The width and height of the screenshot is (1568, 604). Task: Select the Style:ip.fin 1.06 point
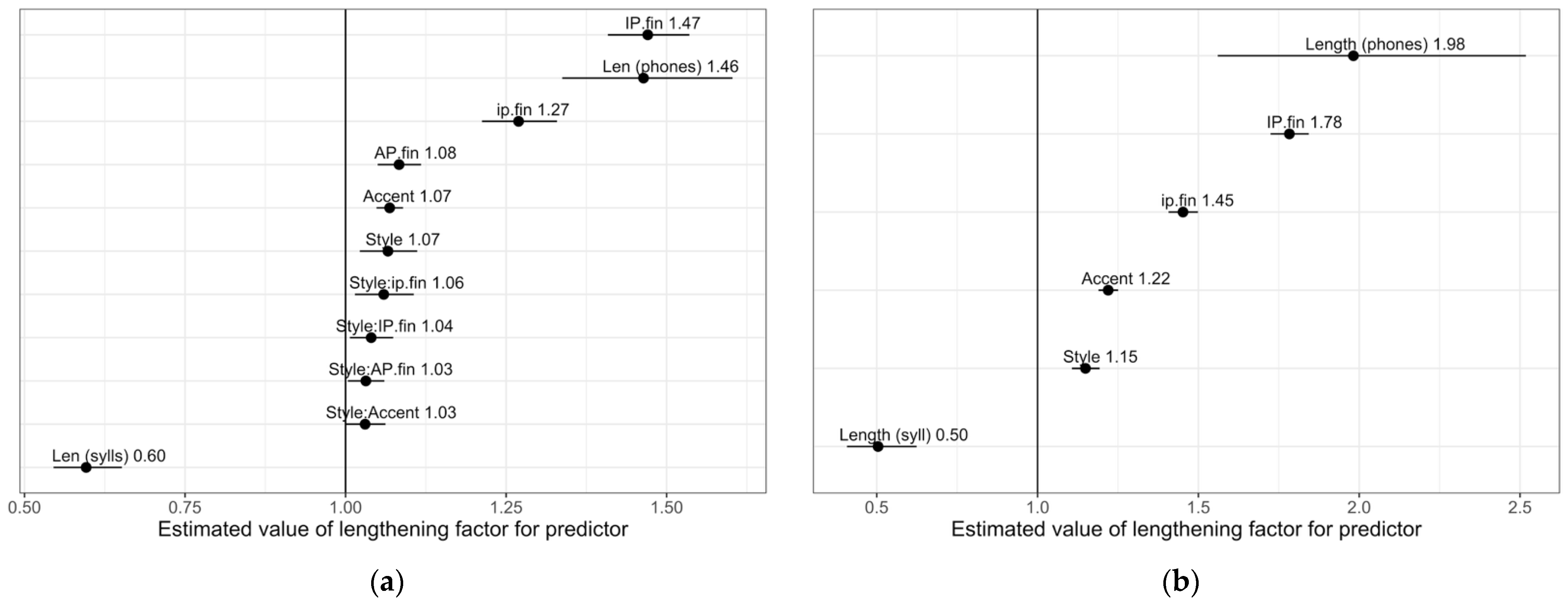384,294
